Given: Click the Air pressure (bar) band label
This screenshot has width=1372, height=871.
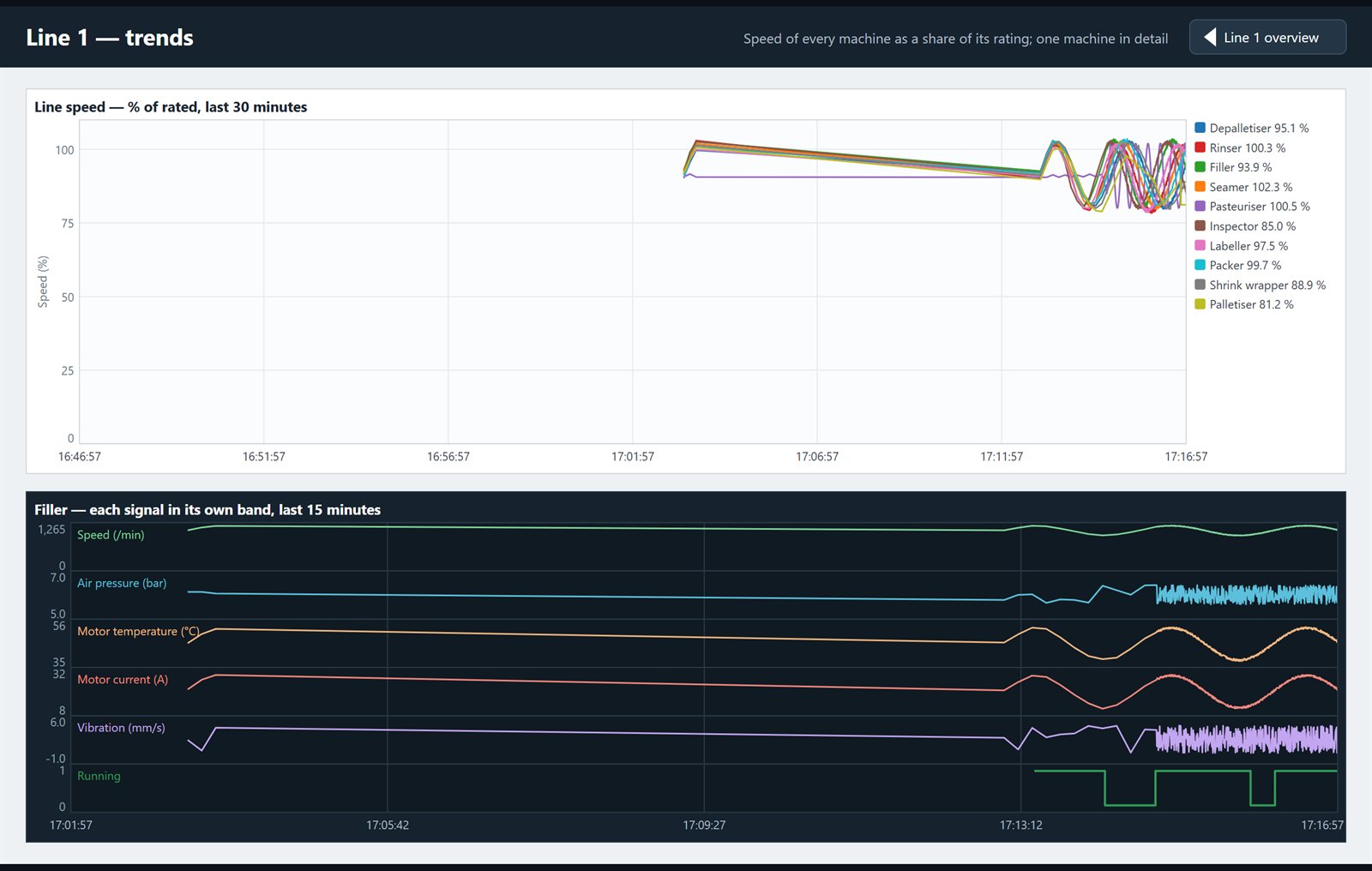Looking at the screenshot, I should click(122, 583).
